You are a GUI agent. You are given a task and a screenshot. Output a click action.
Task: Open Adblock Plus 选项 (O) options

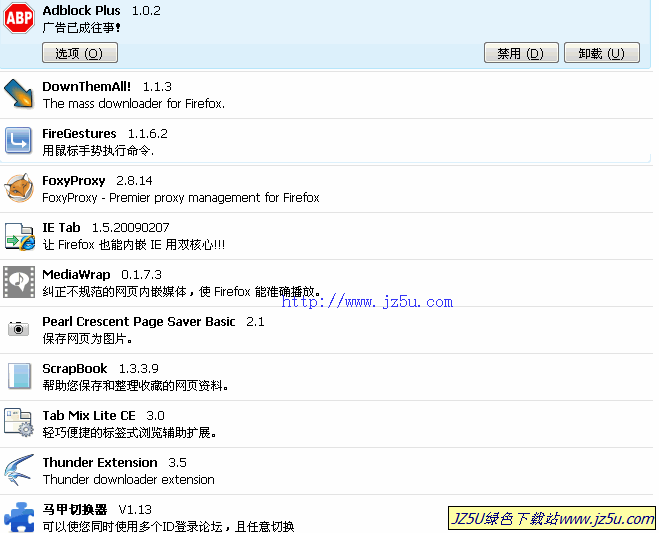point(80,53)
